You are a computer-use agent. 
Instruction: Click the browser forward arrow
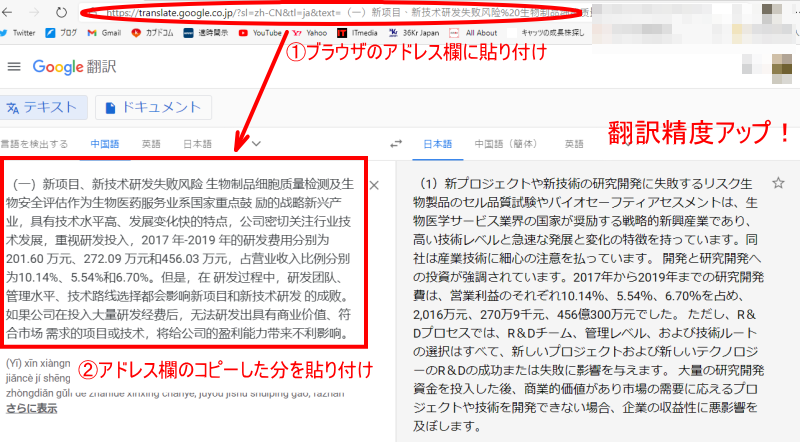click(x=34, y=12)
